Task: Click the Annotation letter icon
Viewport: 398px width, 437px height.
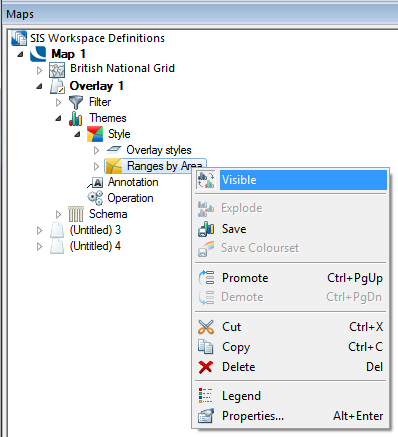Action: [95, 182]
